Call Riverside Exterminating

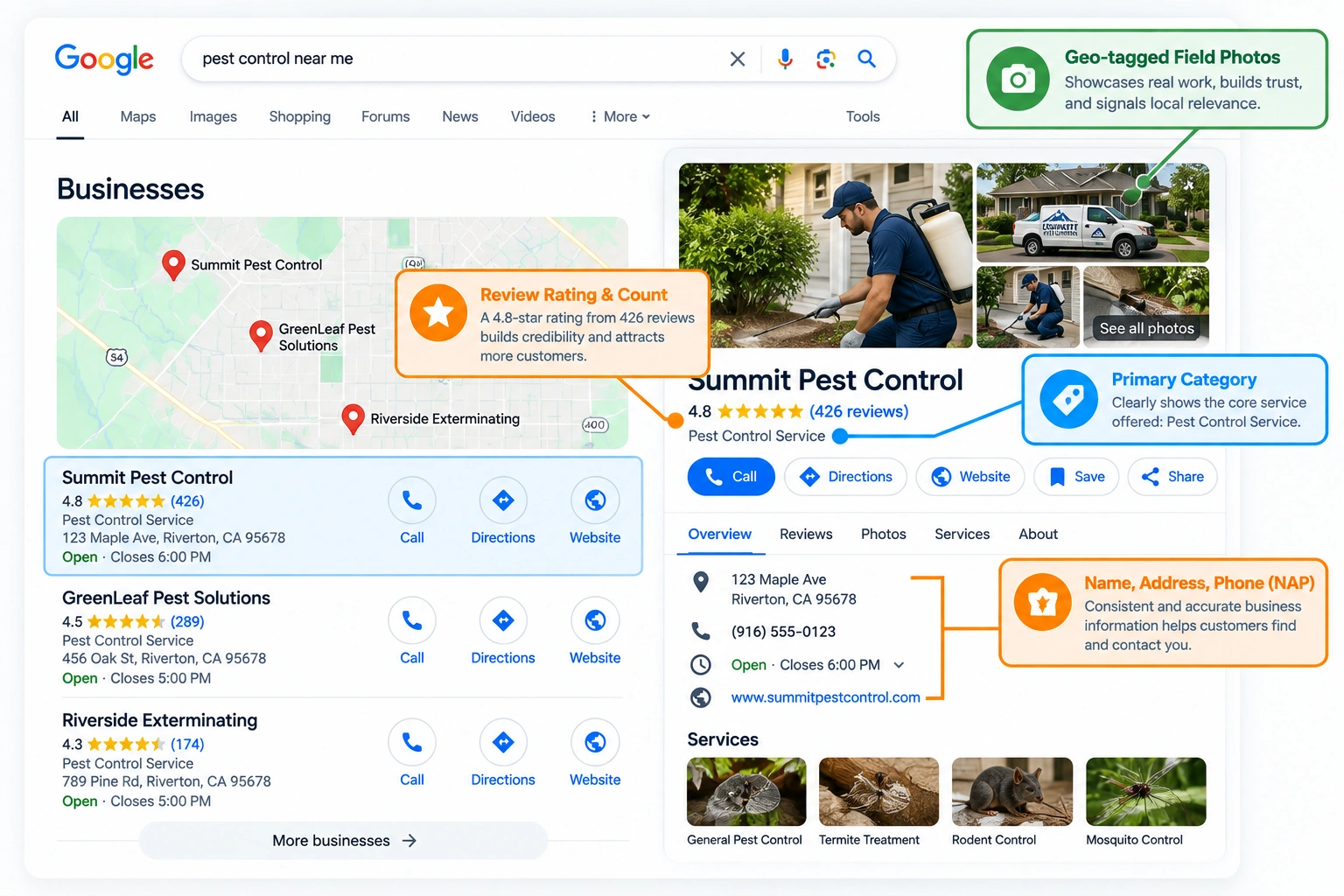coord(412,742)
